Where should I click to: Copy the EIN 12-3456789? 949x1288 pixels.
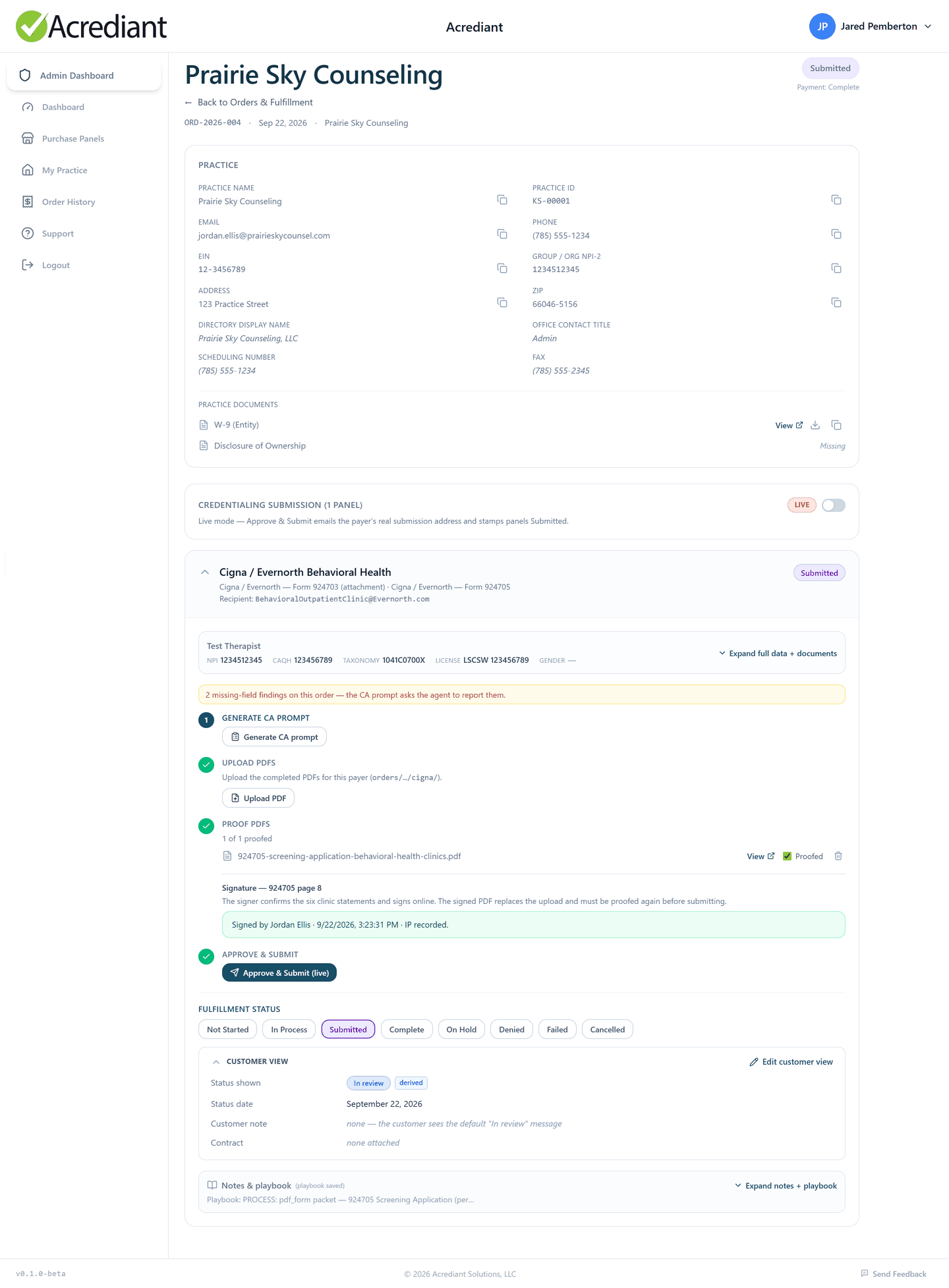502,268
